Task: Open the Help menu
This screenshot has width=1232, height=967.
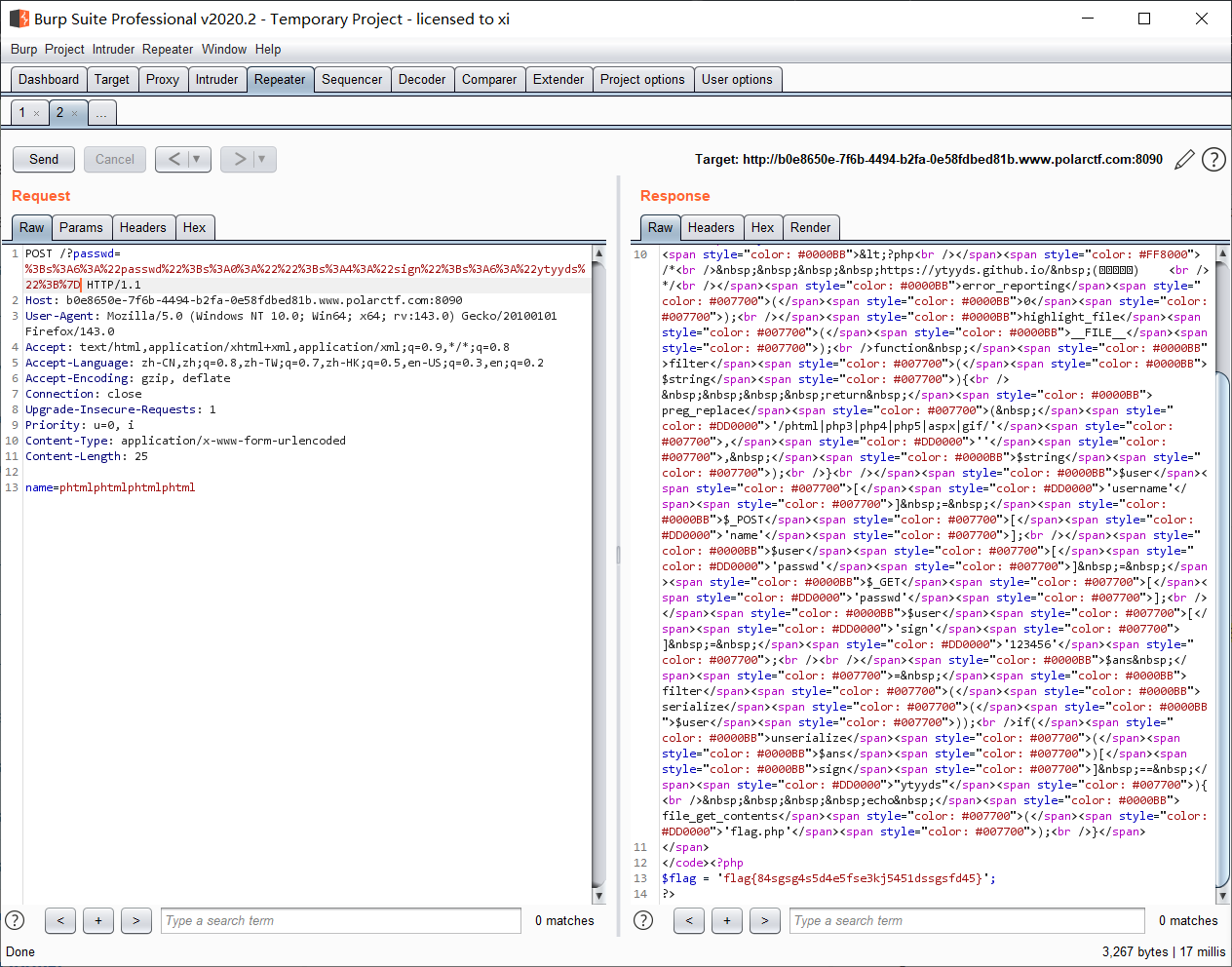Action: [268, 49]
